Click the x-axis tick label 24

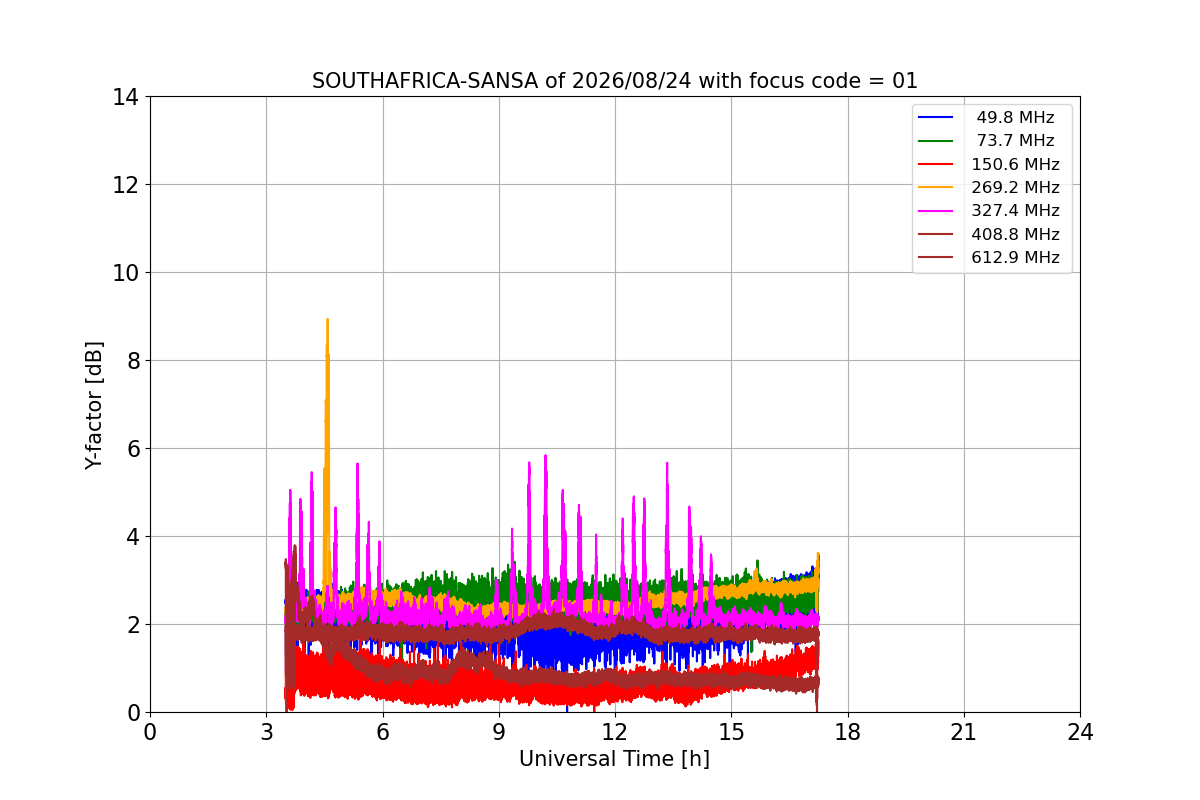tap(1080, 732)
